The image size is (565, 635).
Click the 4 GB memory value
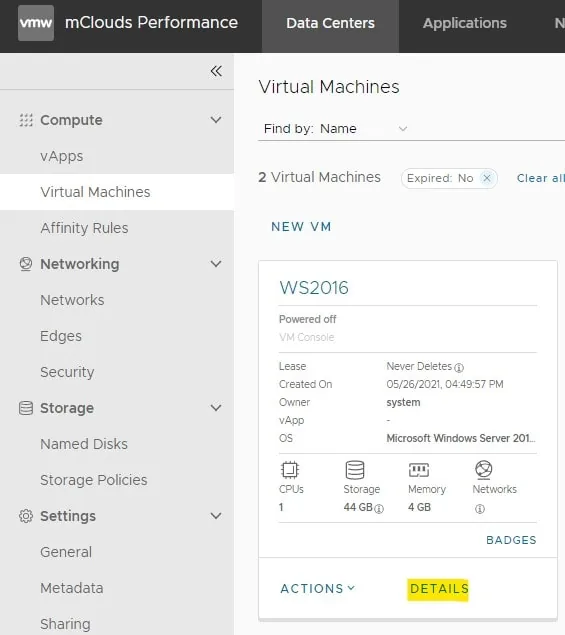pyautogui.click(x=419, y=507)
